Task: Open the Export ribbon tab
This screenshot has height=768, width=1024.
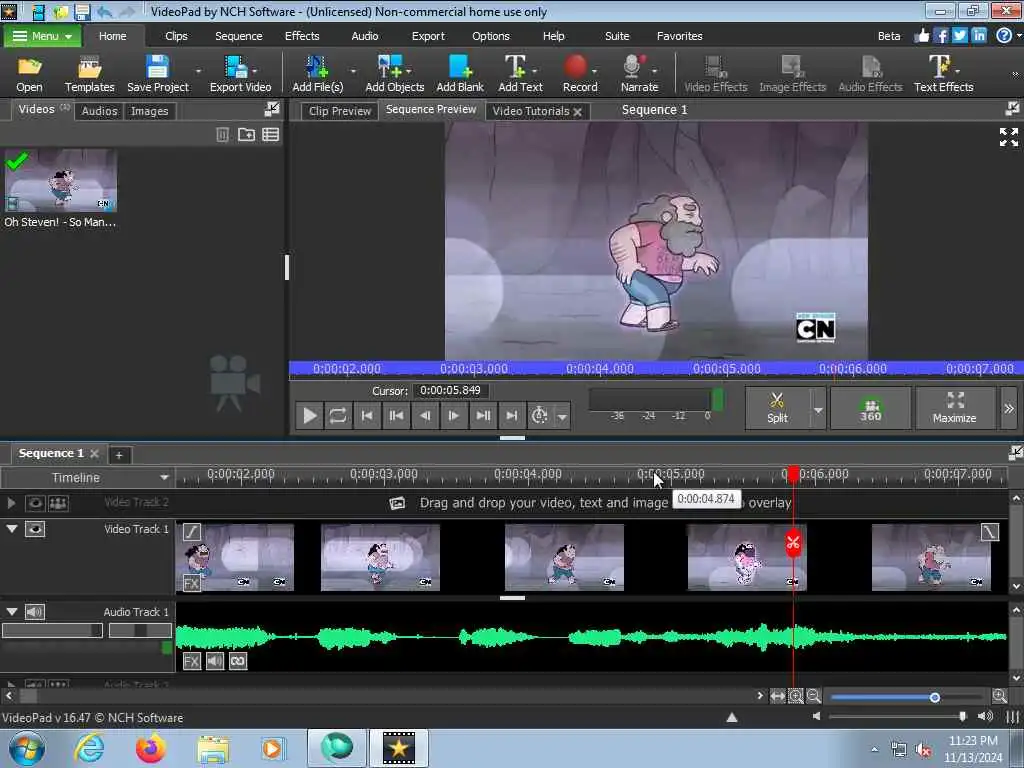Action: click(428, 36)
